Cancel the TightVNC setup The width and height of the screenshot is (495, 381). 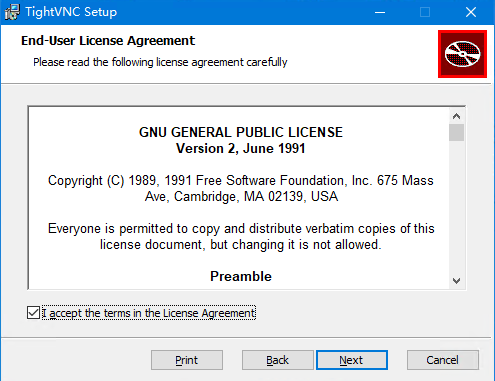click(443, 360)
